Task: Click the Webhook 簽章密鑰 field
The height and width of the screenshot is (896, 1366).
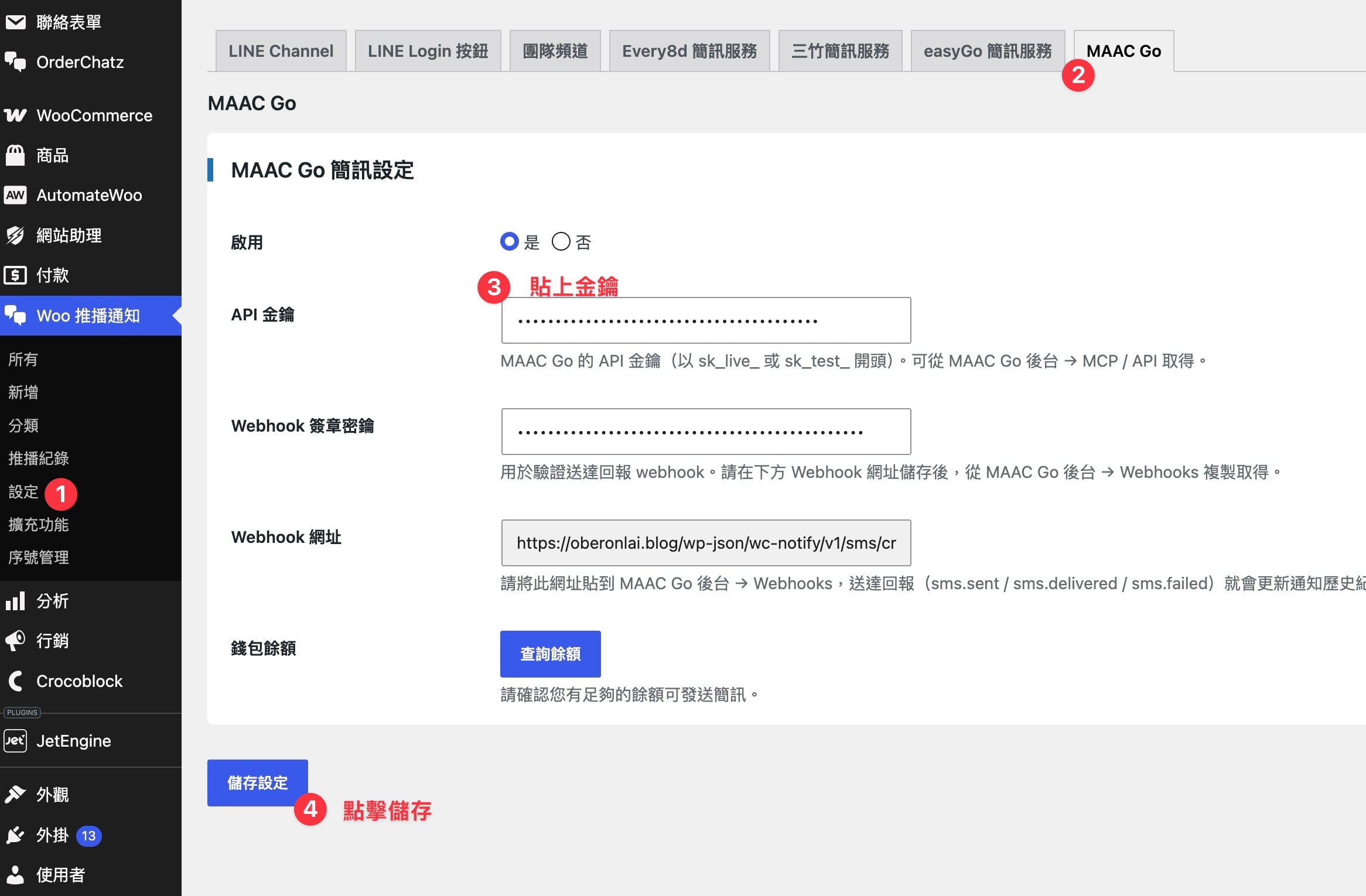Action: point(706,432)
